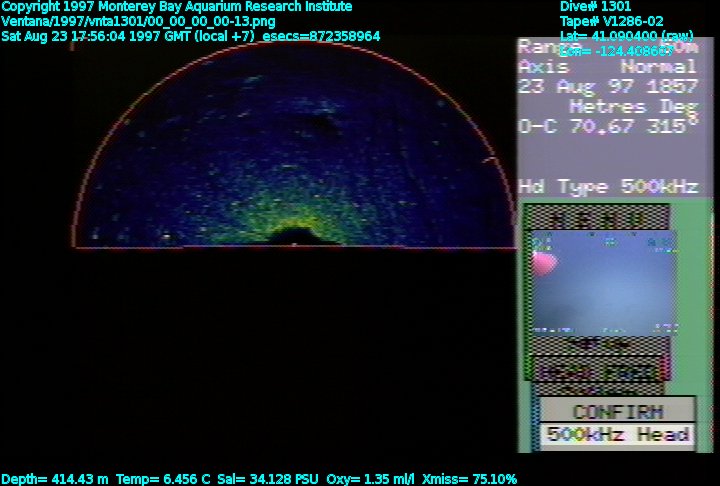Click the 'Oxy= 1.35 ml/l' reading
720x486 pixels.
coord(371,479)
